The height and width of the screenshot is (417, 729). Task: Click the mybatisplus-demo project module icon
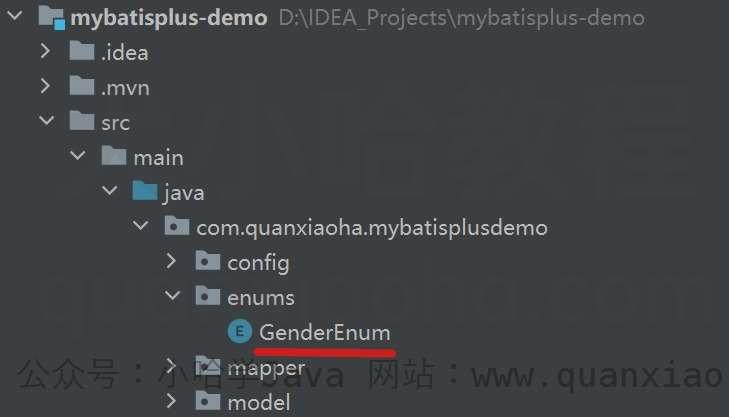(51, 17)
